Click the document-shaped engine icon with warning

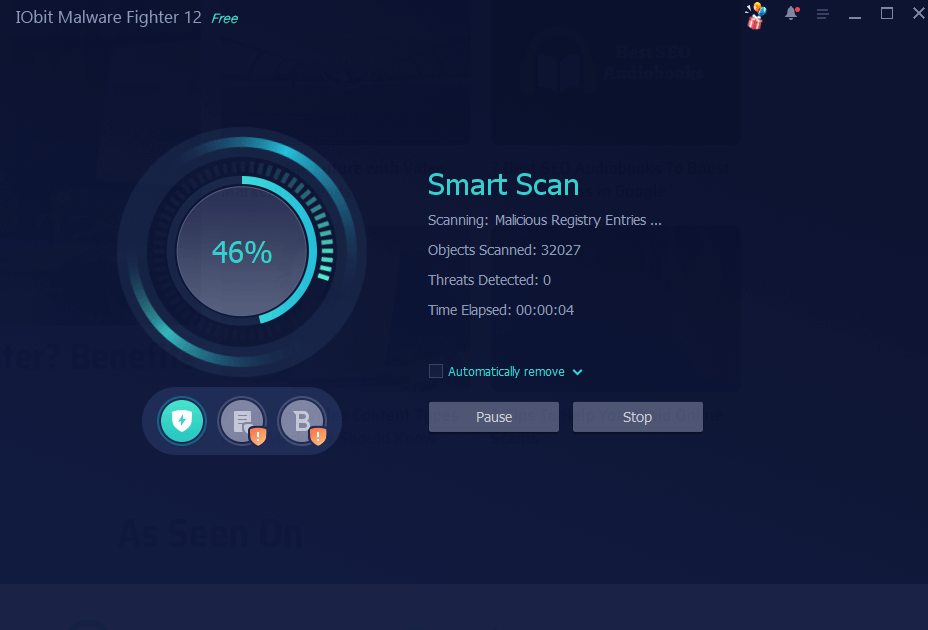tap(241, 421)
